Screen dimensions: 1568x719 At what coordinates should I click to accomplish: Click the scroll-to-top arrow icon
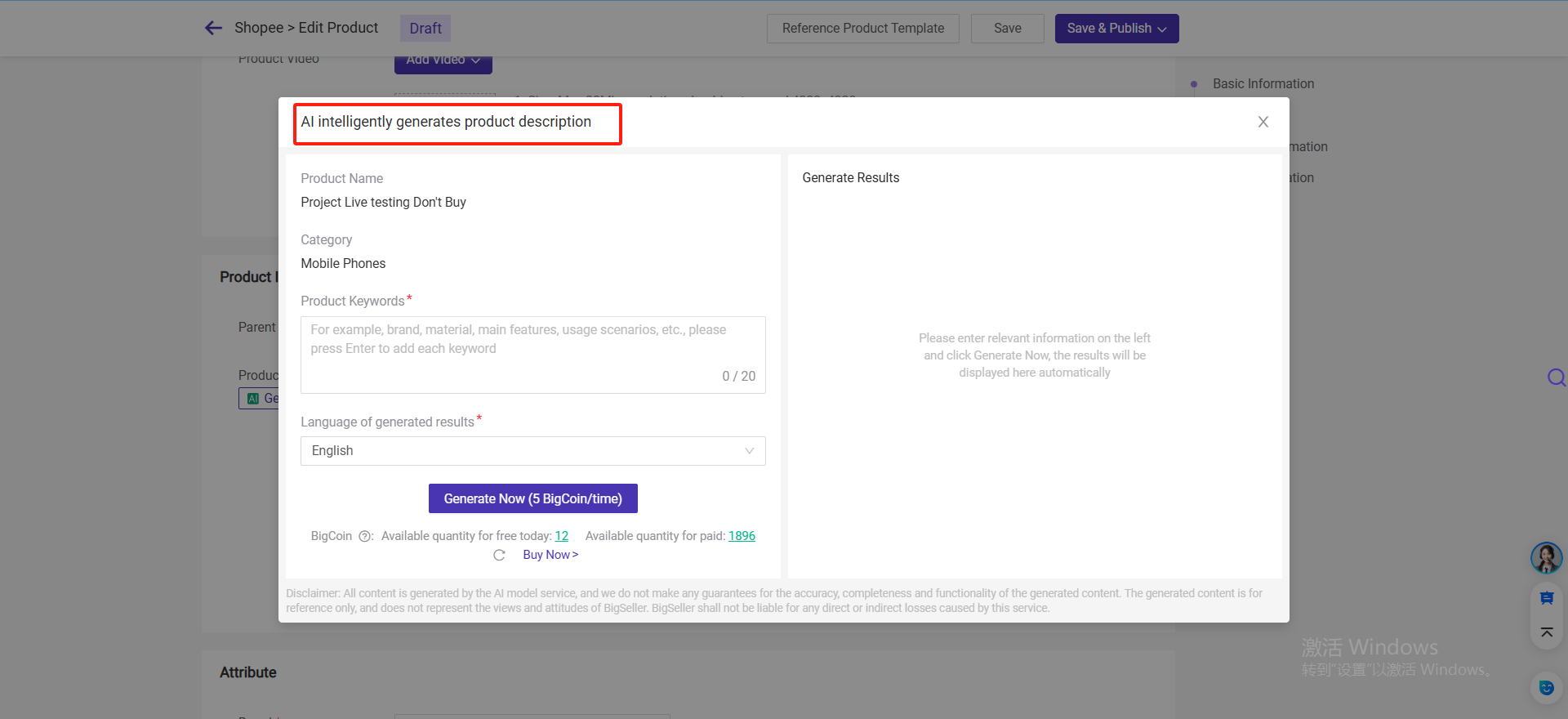1546,632
